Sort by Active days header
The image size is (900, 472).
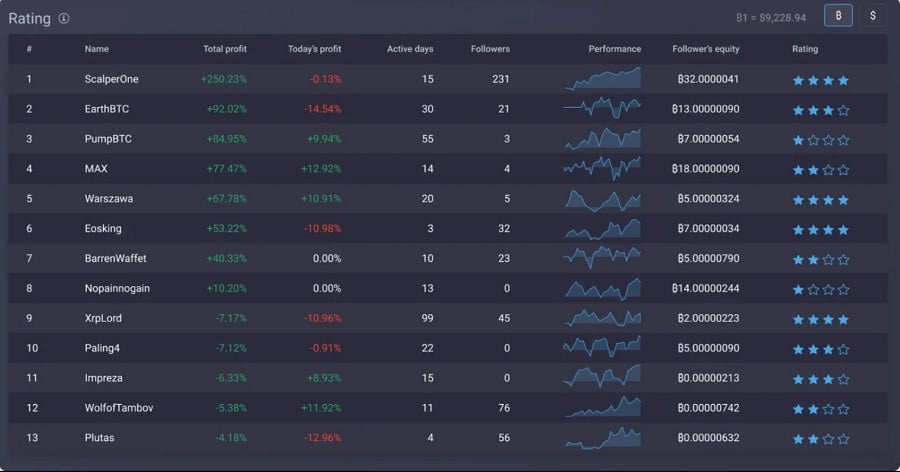[x=410, y=49]
